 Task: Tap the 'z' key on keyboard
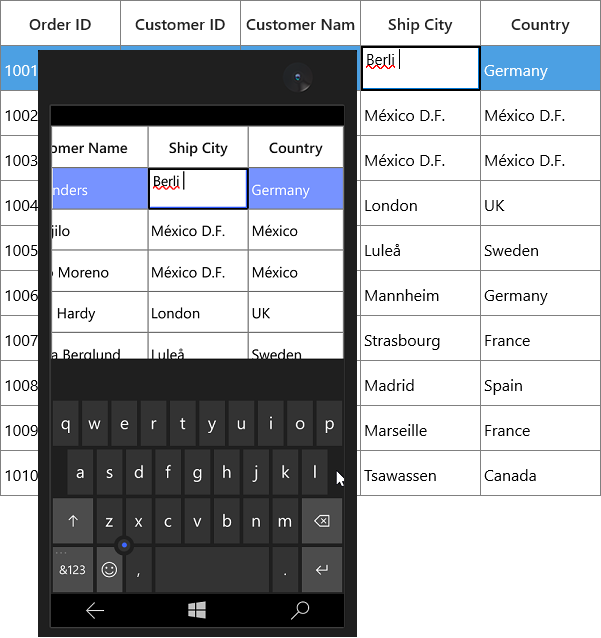pos(109,521)
